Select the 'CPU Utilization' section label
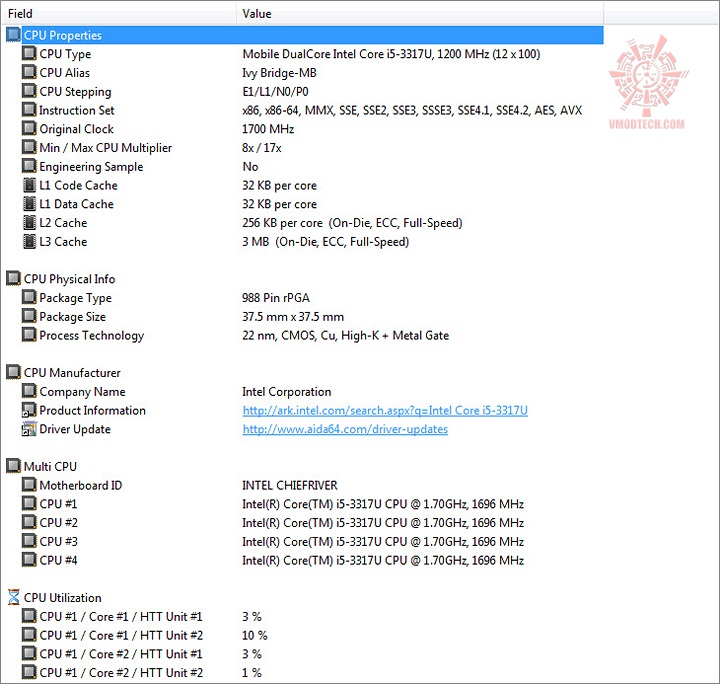 tap(62, 598)
